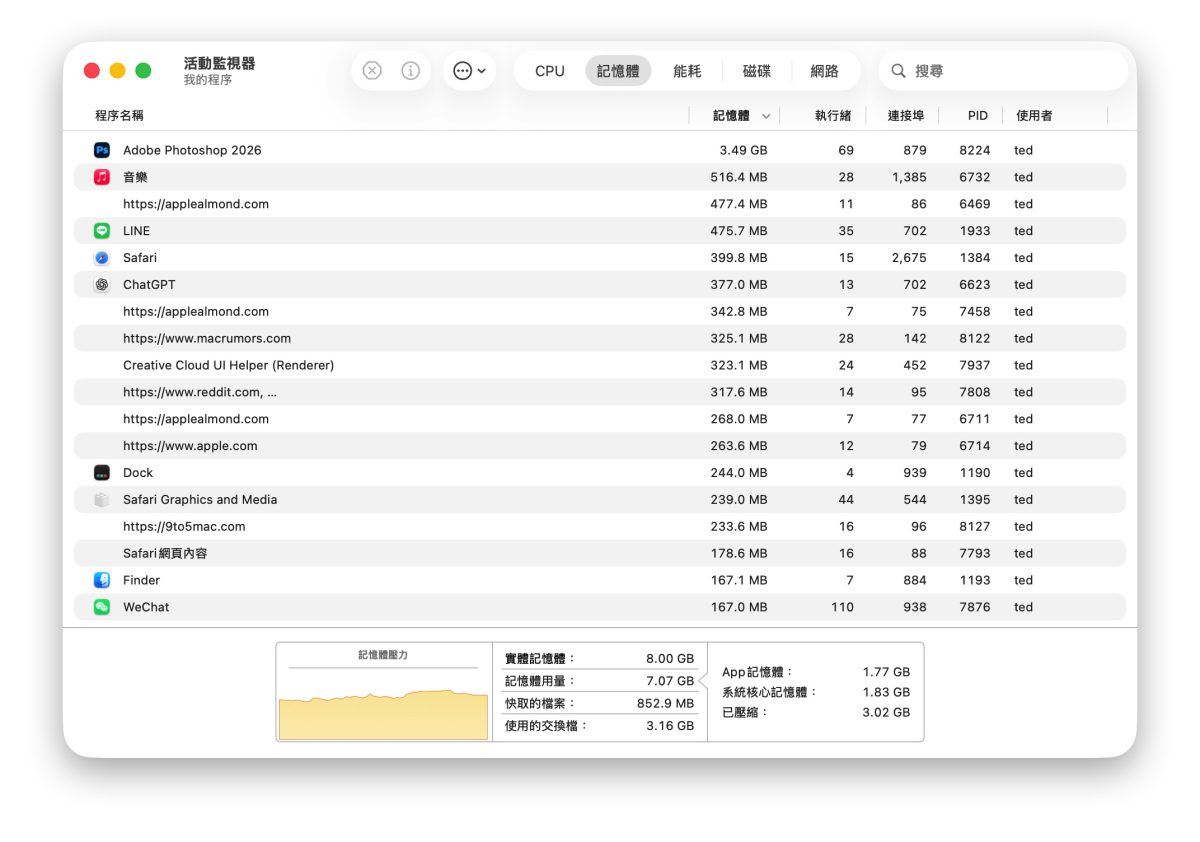Click the 167.1 MB value for Finder

739,580
